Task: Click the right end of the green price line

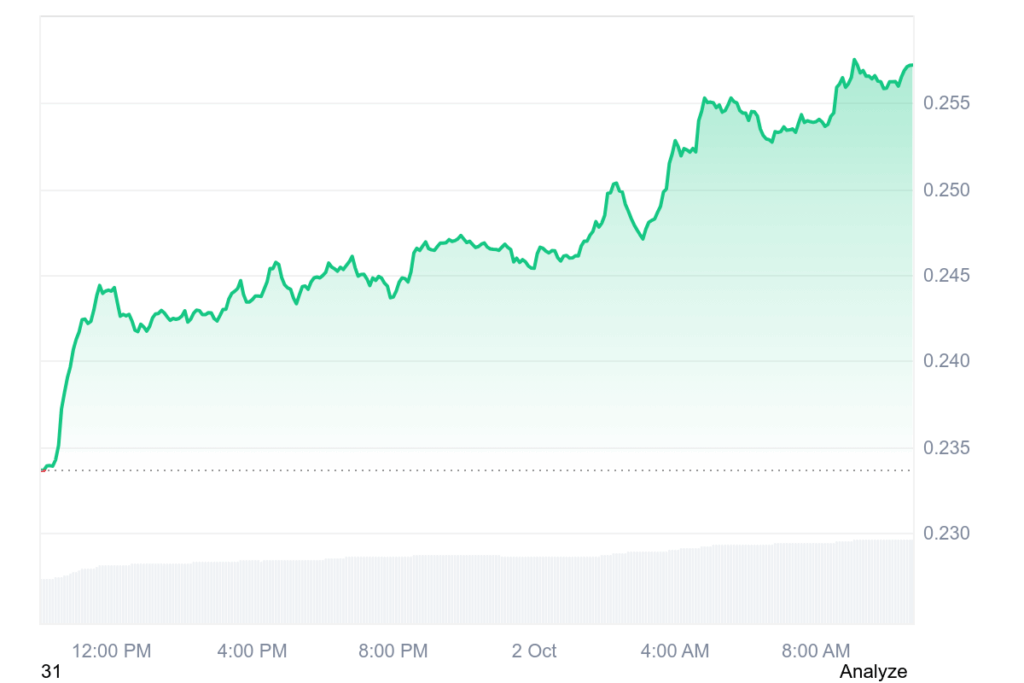Action: click(911, 65)
